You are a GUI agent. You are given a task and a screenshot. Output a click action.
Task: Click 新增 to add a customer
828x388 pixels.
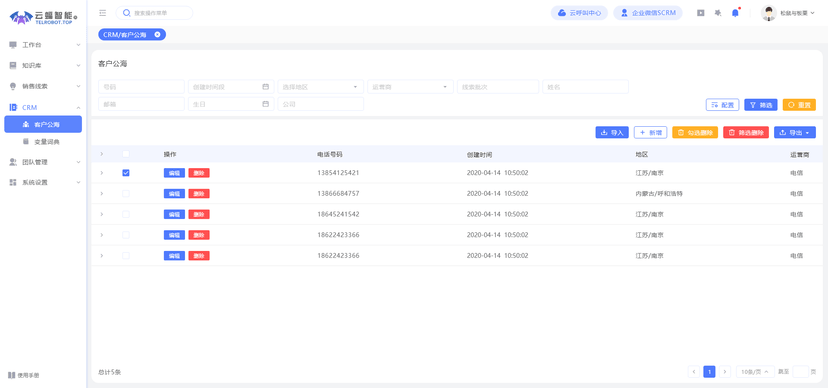[x=651, y=133]
